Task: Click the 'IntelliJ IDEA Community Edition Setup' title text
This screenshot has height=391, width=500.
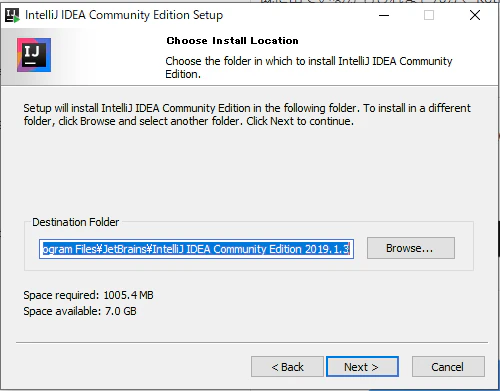Action: (124, 15)
